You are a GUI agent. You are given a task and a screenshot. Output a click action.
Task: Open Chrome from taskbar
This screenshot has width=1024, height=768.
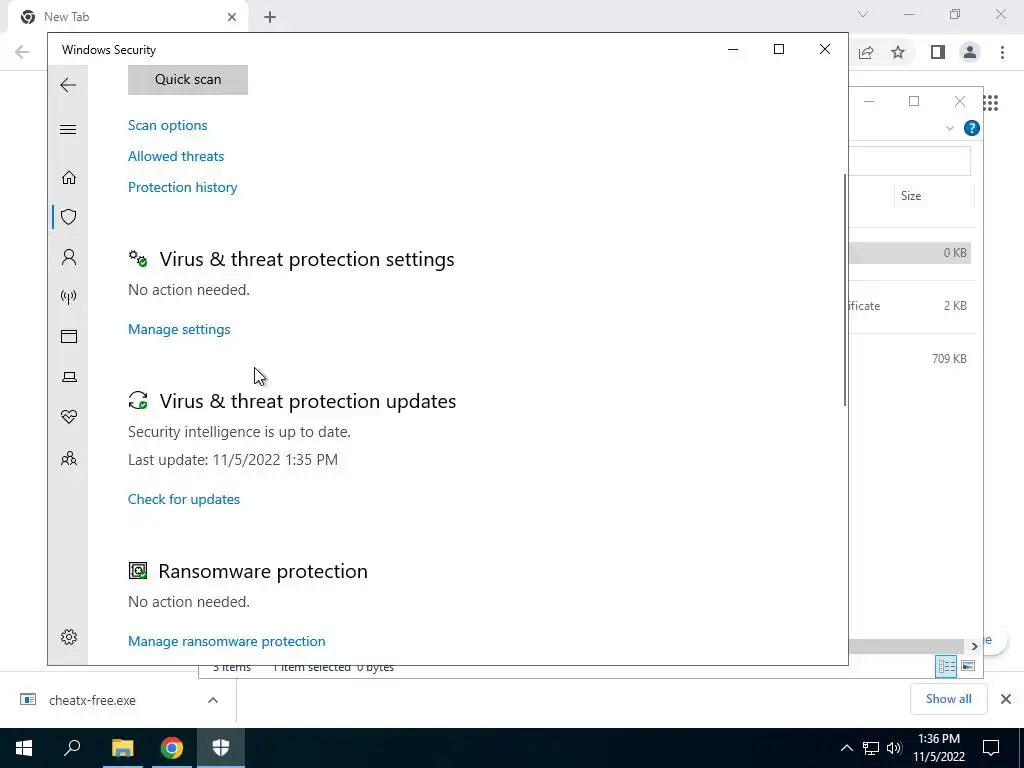[x=172, y=748]
